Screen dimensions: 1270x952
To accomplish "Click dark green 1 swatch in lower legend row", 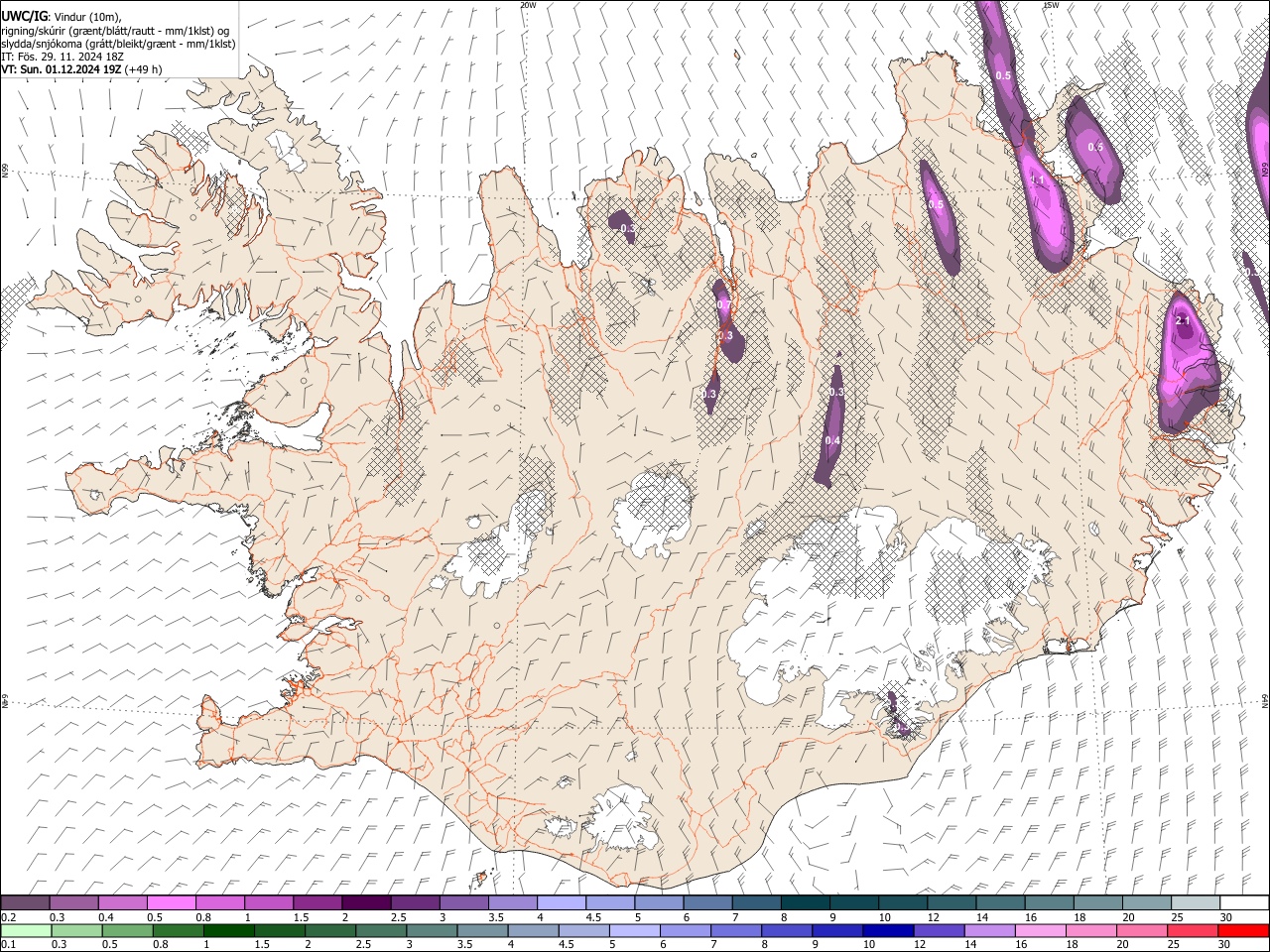I will [x=229, y=931].
